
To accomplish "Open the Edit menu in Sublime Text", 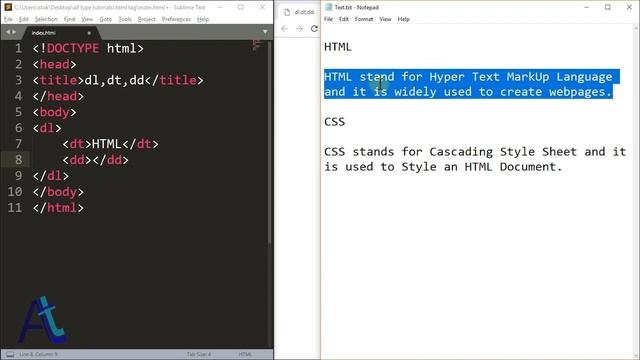I will pos(24,19).
